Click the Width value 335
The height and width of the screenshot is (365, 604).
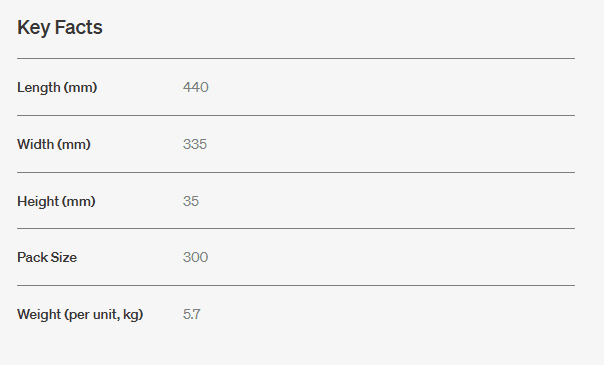195,144
